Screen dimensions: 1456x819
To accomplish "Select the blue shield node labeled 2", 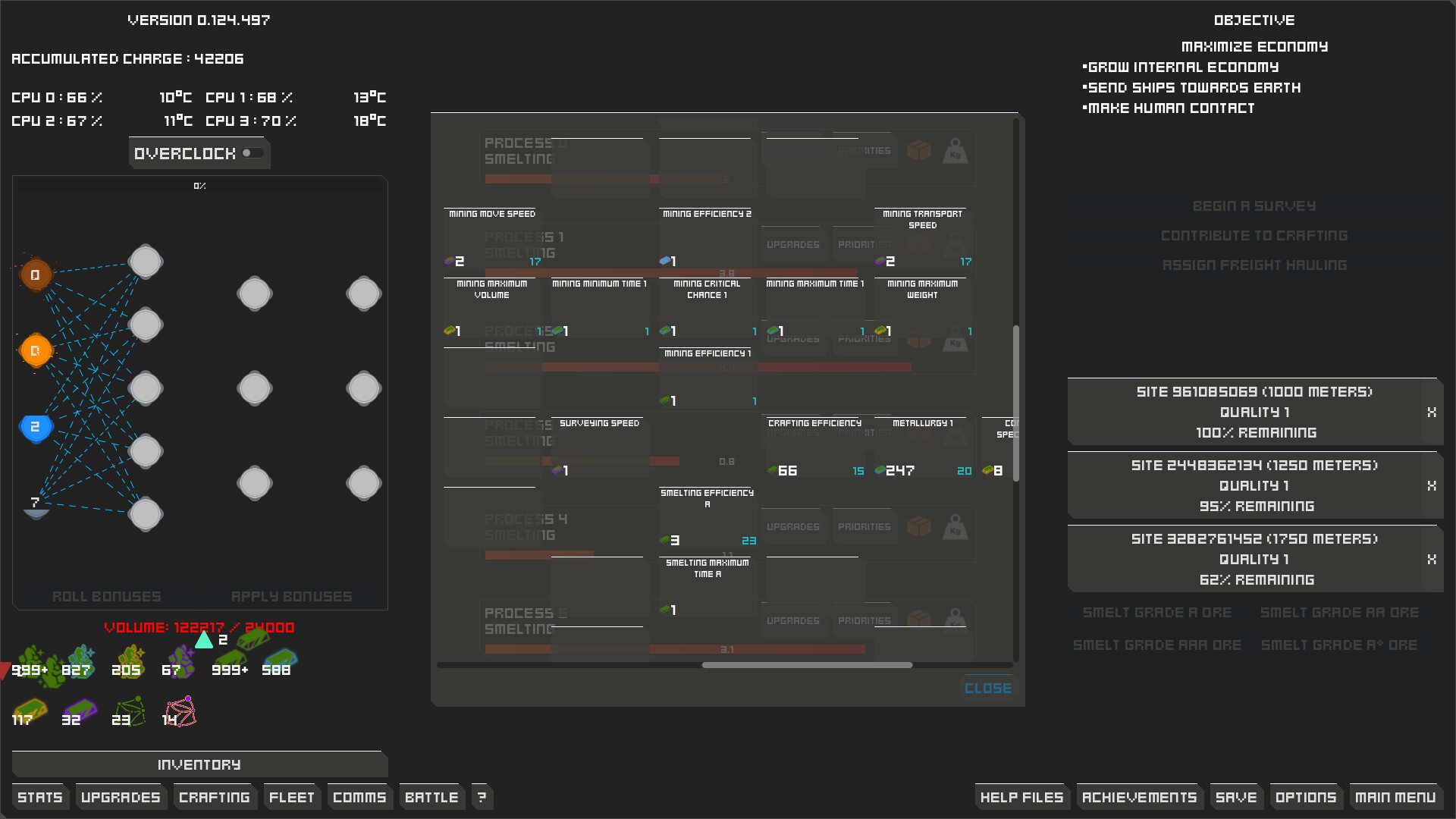I will (x=35, y=427).
